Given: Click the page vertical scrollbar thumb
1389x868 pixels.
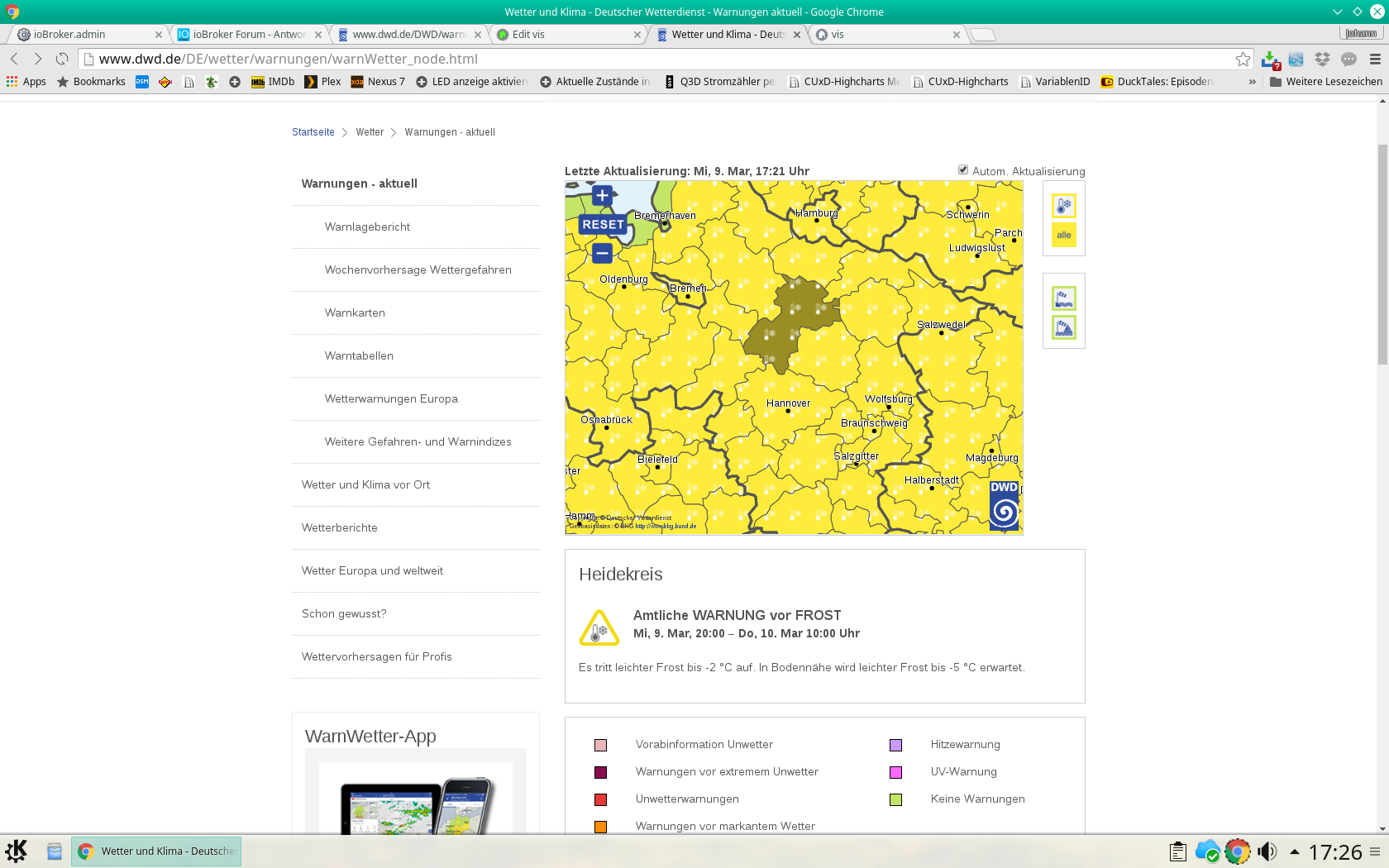Looking at the screenshot, I should [1382, 254].
